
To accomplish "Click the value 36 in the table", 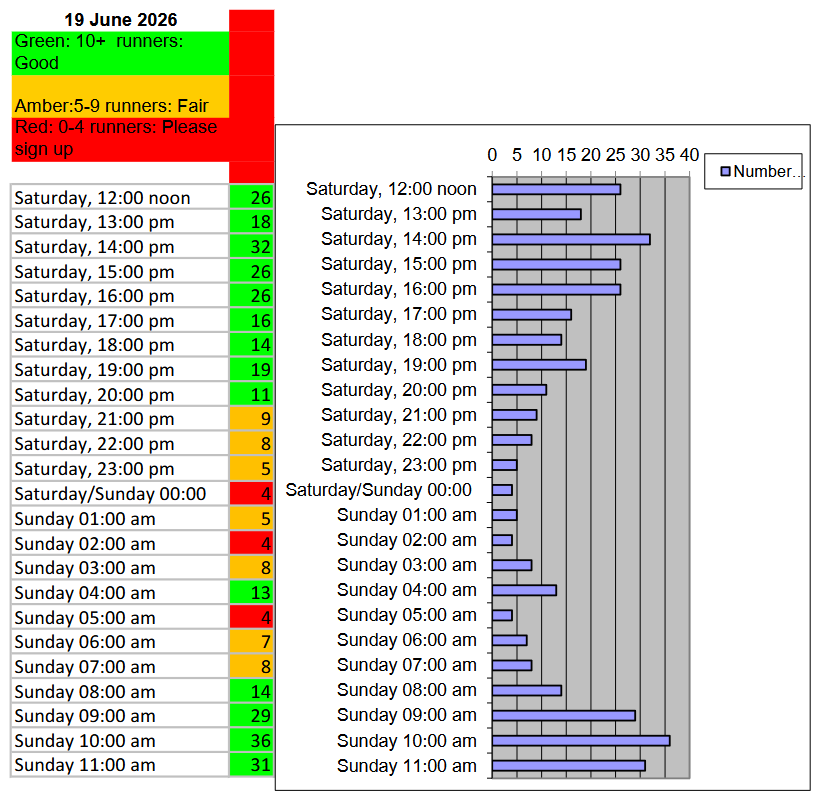I will (252, 740).
